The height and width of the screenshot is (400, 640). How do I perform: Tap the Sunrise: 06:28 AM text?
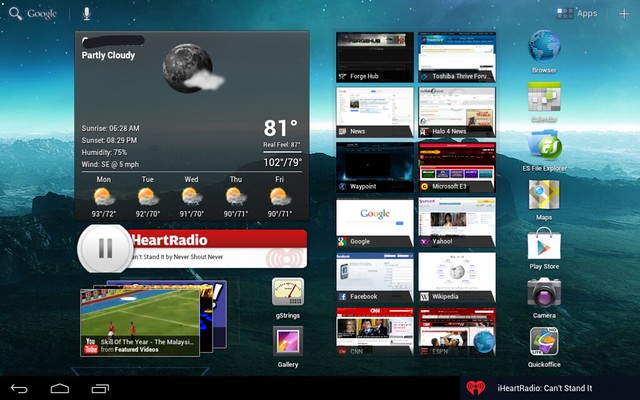[110, 128]
